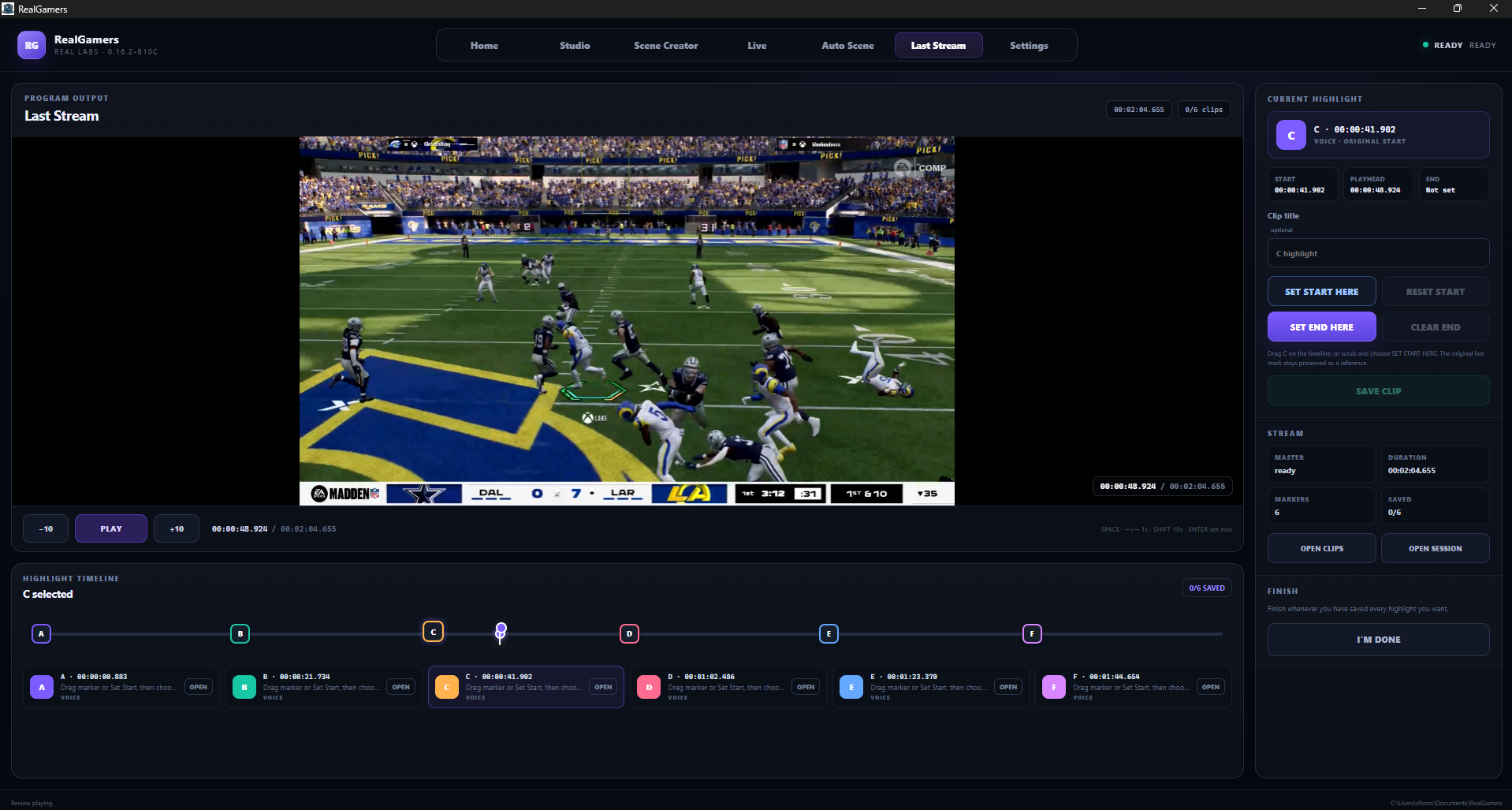Click the PLAYHEAD value 00:00:48.924
Screen dimensions: 1512x810
tap(1375, 190)
